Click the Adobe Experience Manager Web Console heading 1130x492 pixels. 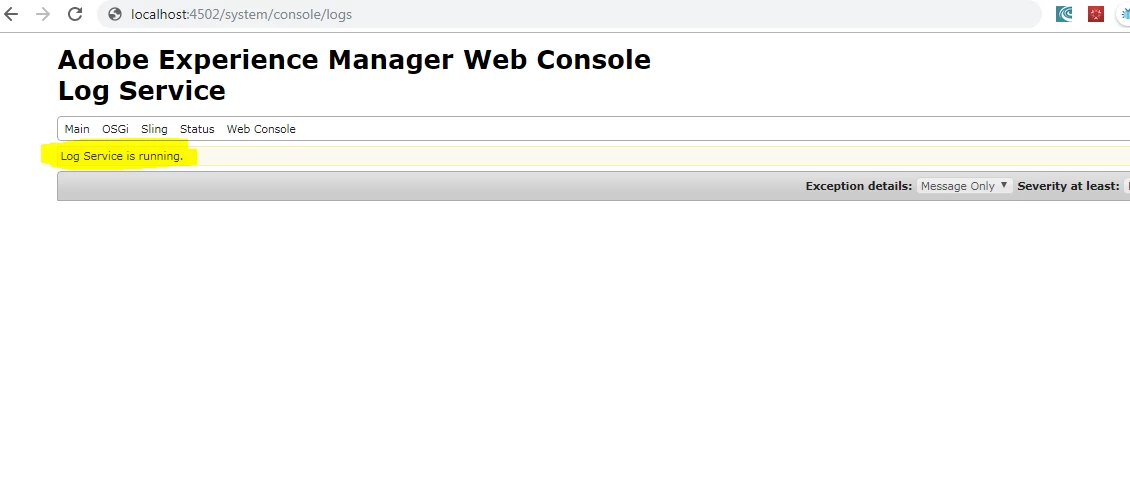click(x=354, y=60)
